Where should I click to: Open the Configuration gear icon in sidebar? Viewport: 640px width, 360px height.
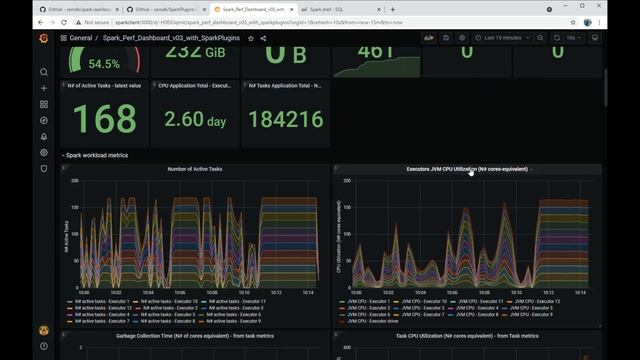coord(44,153)
